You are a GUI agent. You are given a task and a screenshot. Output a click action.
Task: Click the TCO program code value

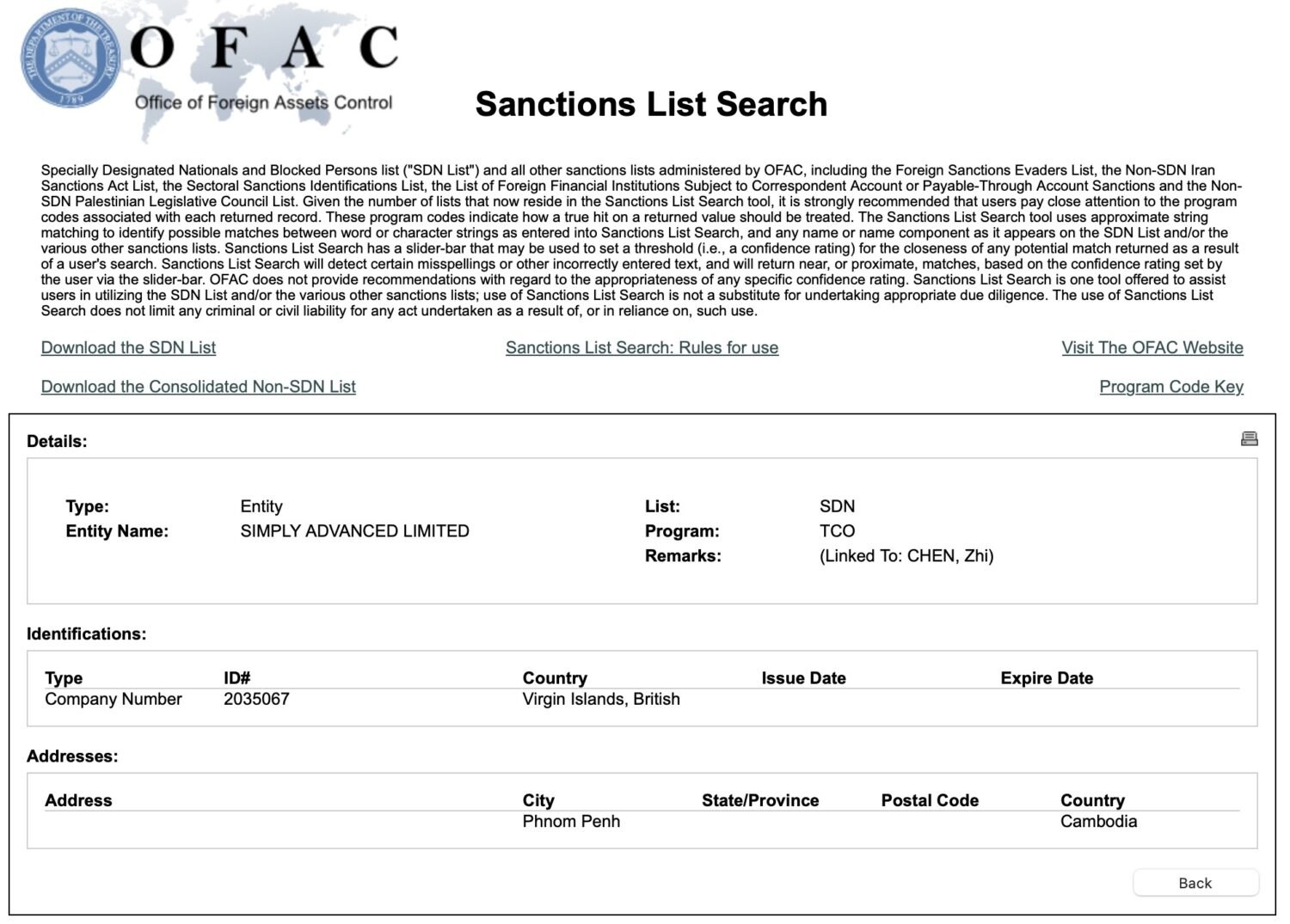coord(837,531)
